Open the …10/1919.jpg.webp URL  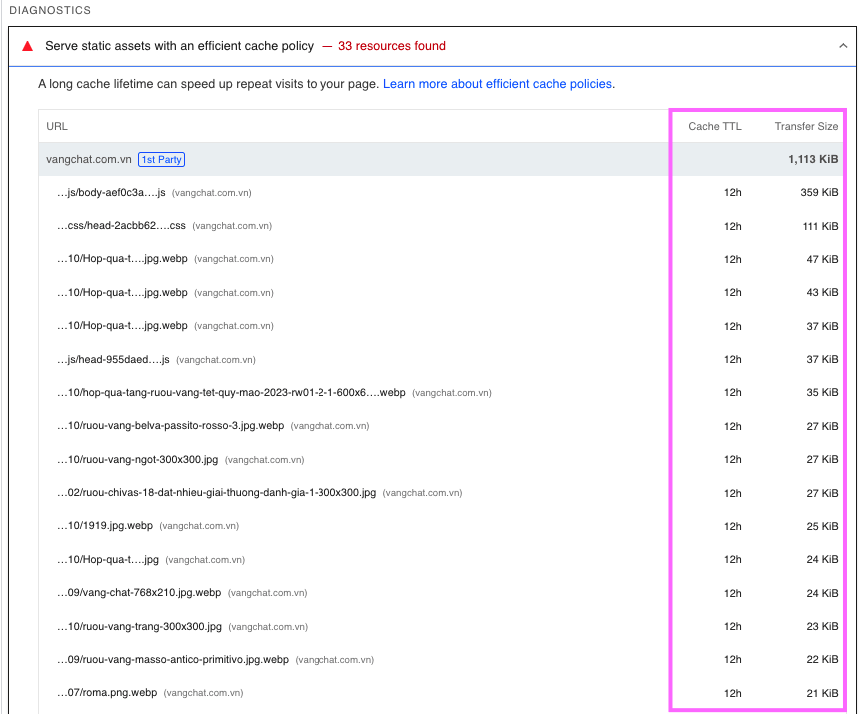(105, 526)
